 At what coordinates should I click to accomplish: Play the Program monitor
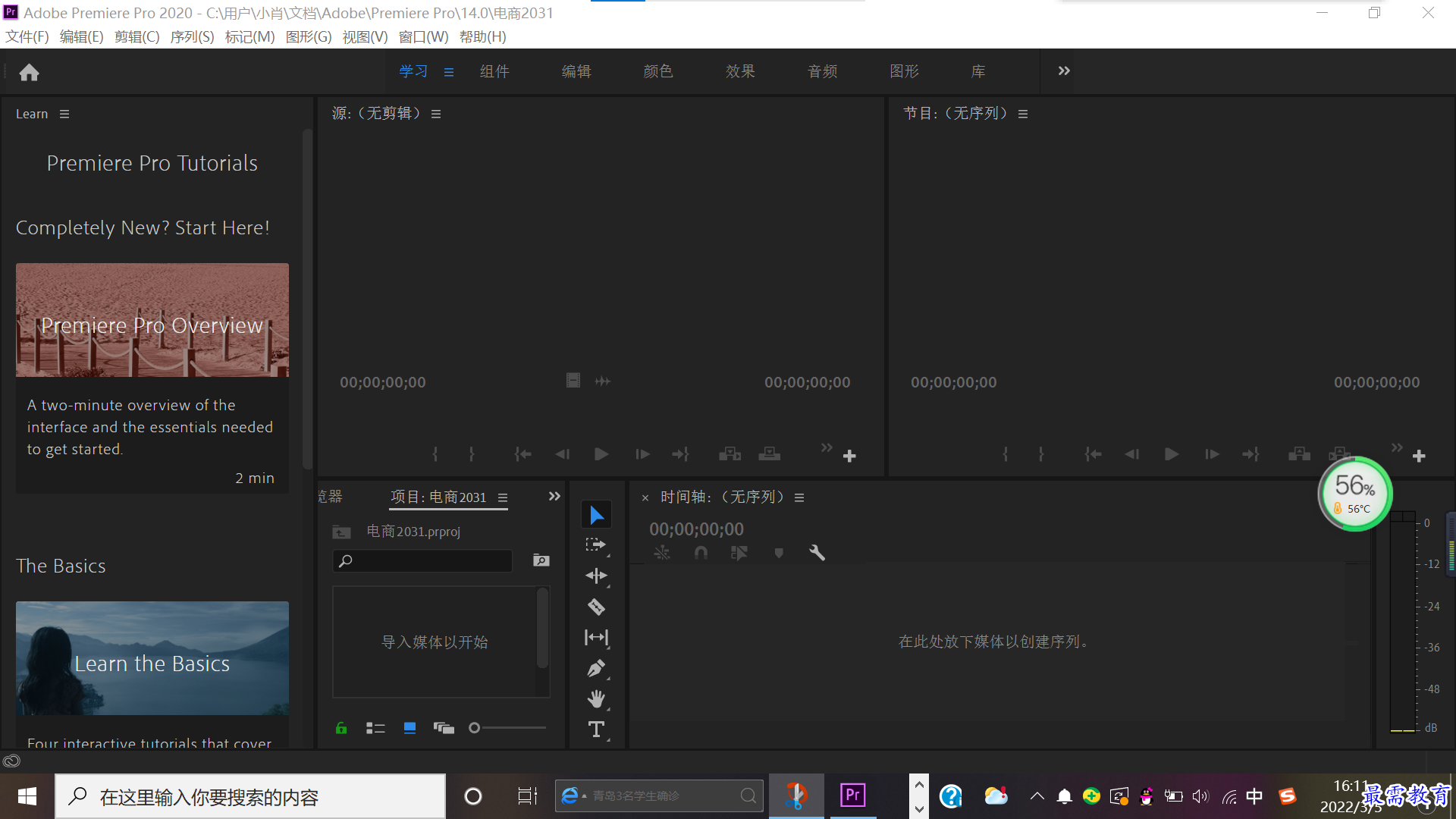click(x=1172, y=454)
